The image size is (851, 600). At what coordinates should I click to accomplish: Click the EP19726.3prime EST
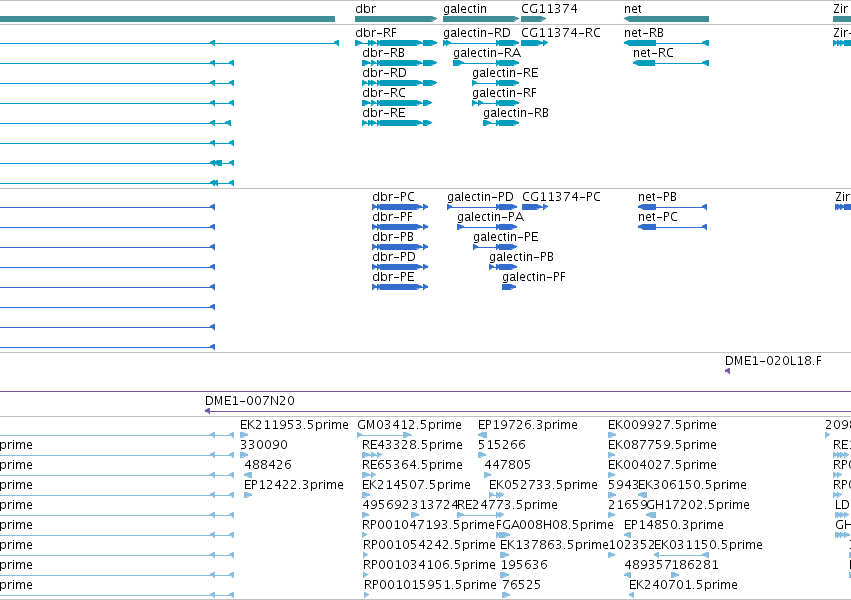482,435
